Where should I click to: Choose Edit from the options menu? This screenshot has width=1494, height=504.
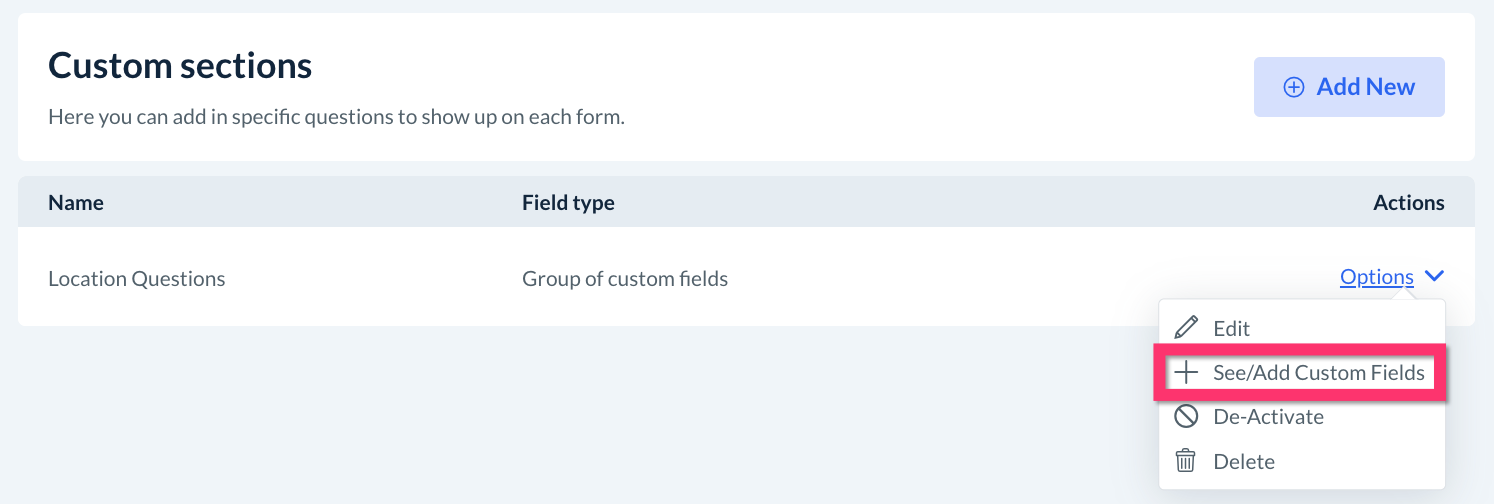click(x=1231, y=328)
